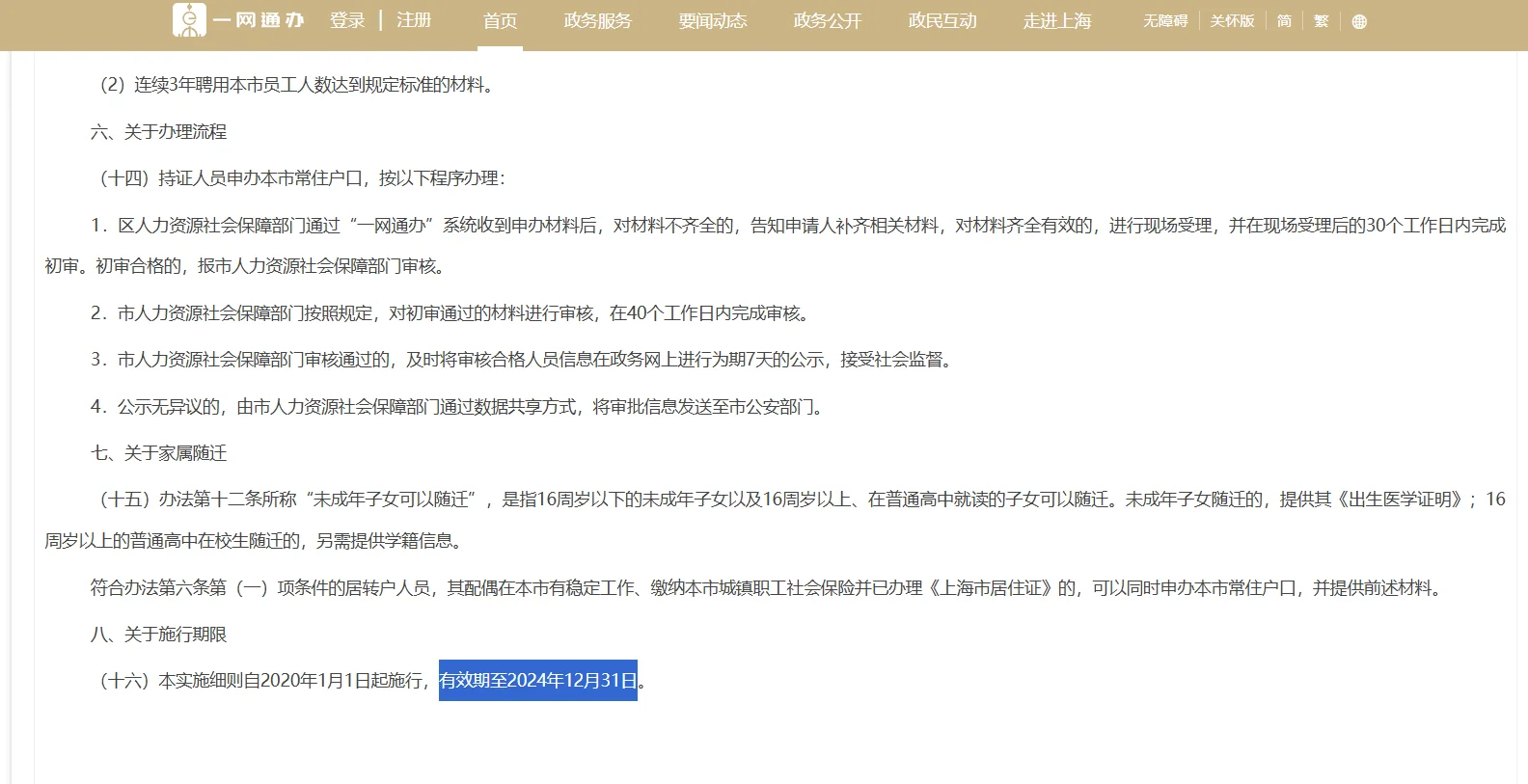Click line about 发送至市公安部门
Screen dimensions: 1528x784
pyautogui.click(x=459, y=406)
